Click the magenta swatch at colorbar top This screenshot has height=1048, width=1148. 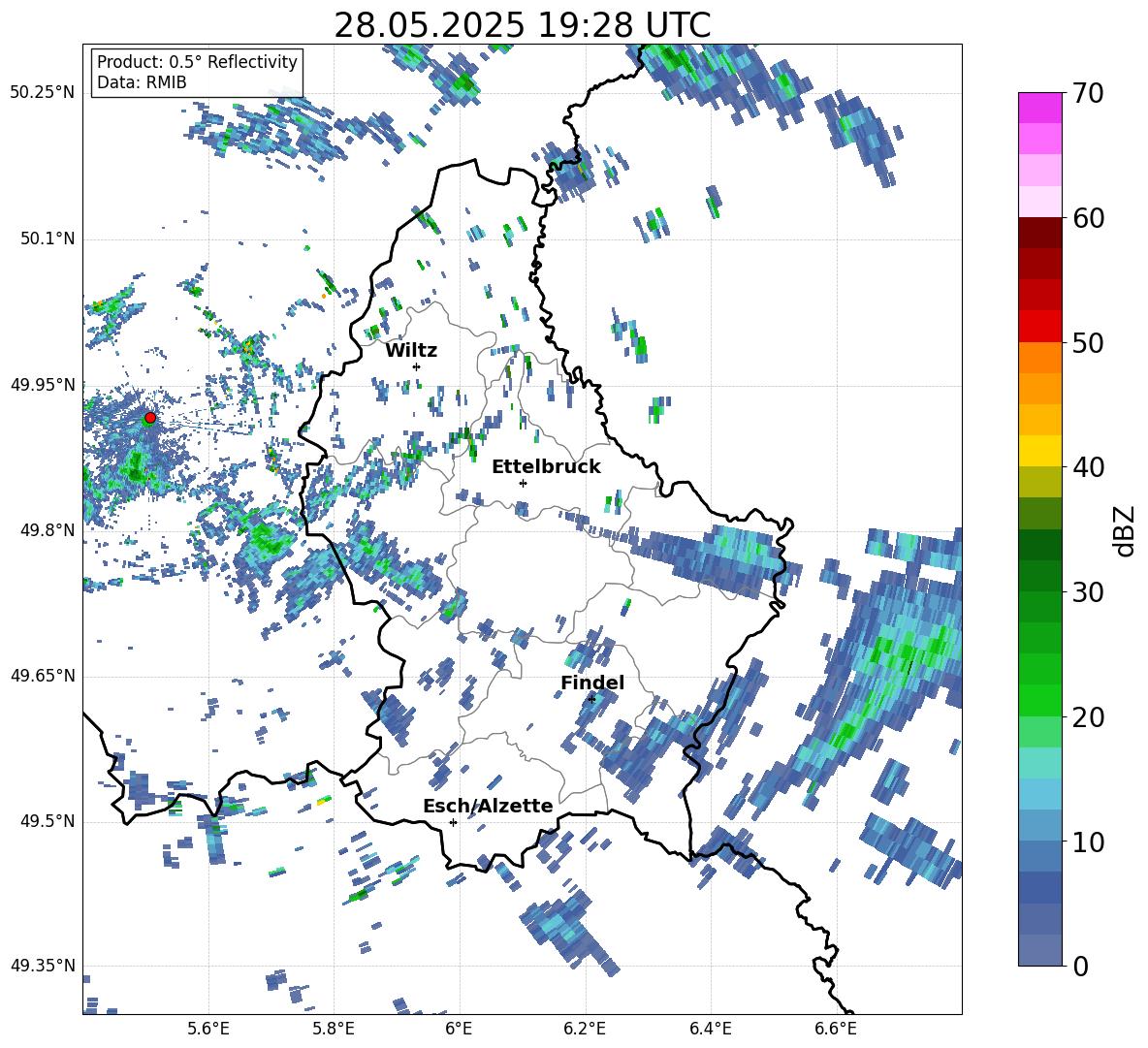coord(1039,108)
